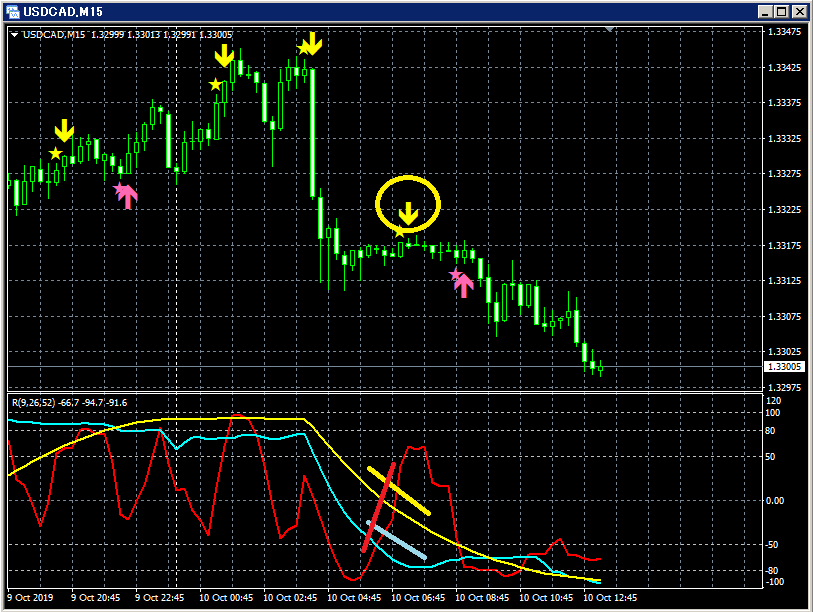This screenshot has width=813, height=612.
Task: Click the OHLC text 'USDCAD,M15 1.32999 1.33013'
Action: pyautogui.click(x=91, y=35)
